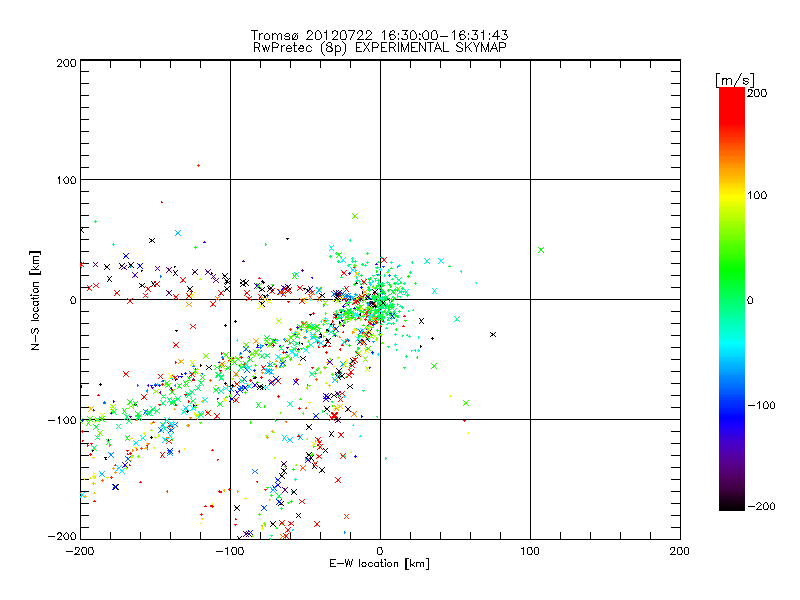Click the colorbar tick label "0"
The height and width of the screenshot is (600, 800).
(750, 300)
